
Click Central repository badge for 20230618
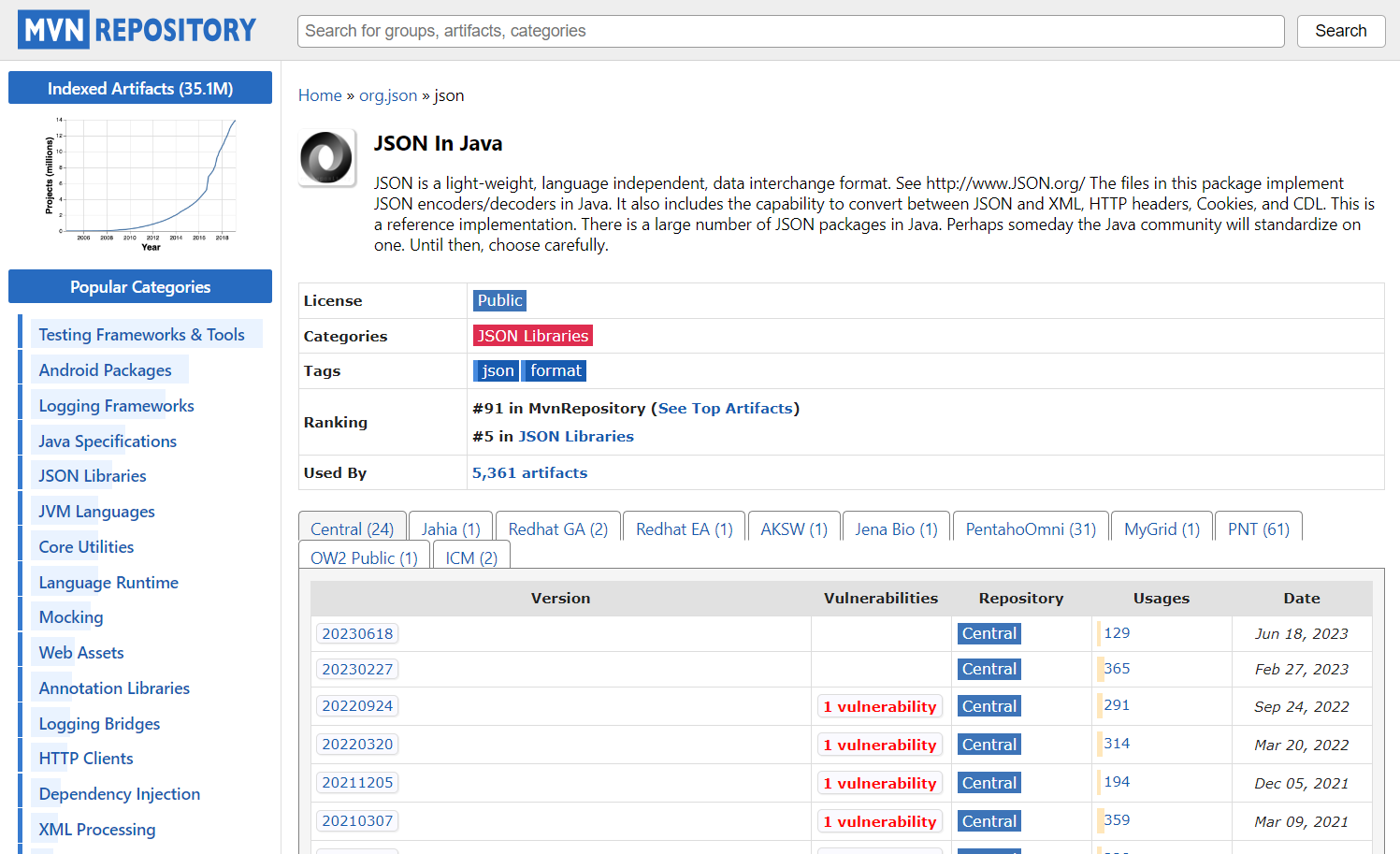pos(989,633)
